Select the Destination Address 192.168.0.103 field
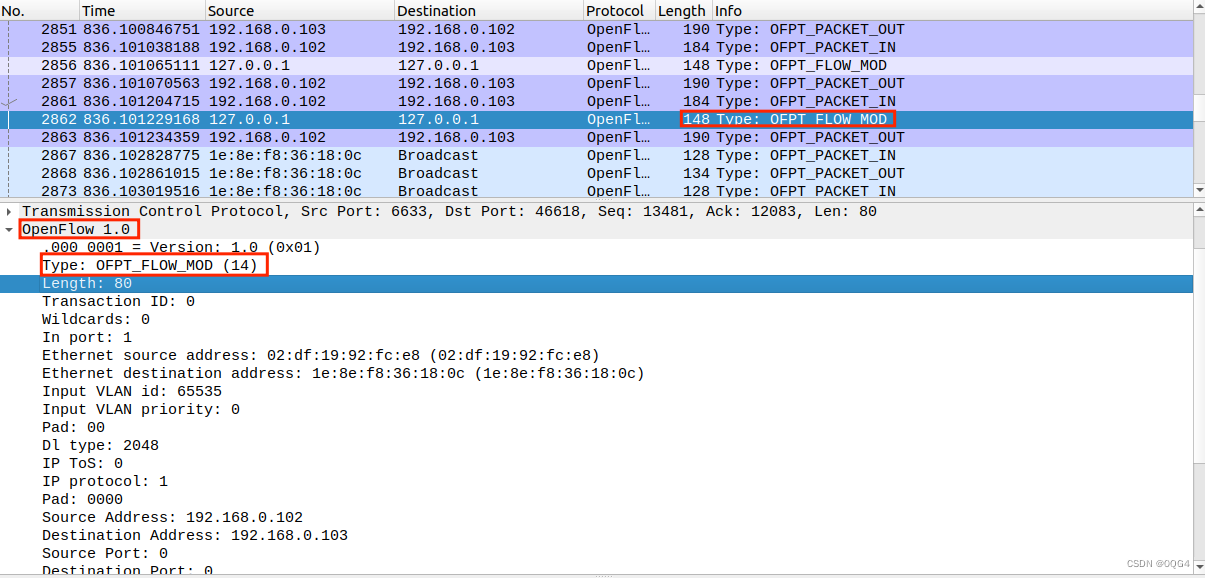Screen dimensions: 1205x578 [x=180, y=535]
